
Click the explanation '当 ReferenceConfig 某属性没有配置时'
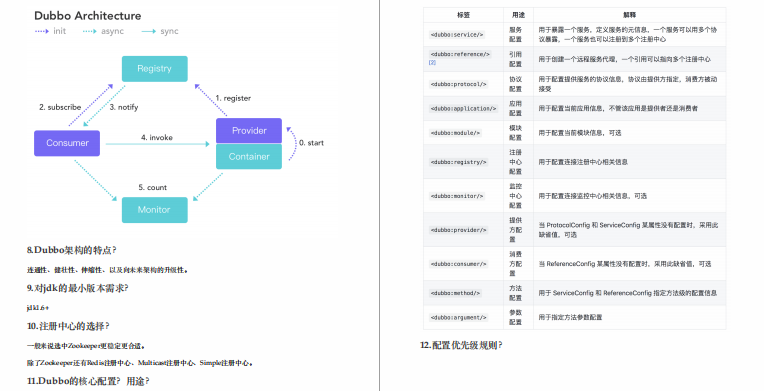point(625,264)
